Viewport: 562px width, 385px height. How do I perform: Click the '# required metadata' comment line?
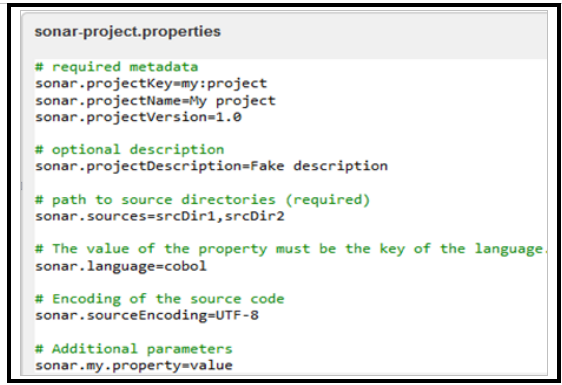click(x=116, y=67)
